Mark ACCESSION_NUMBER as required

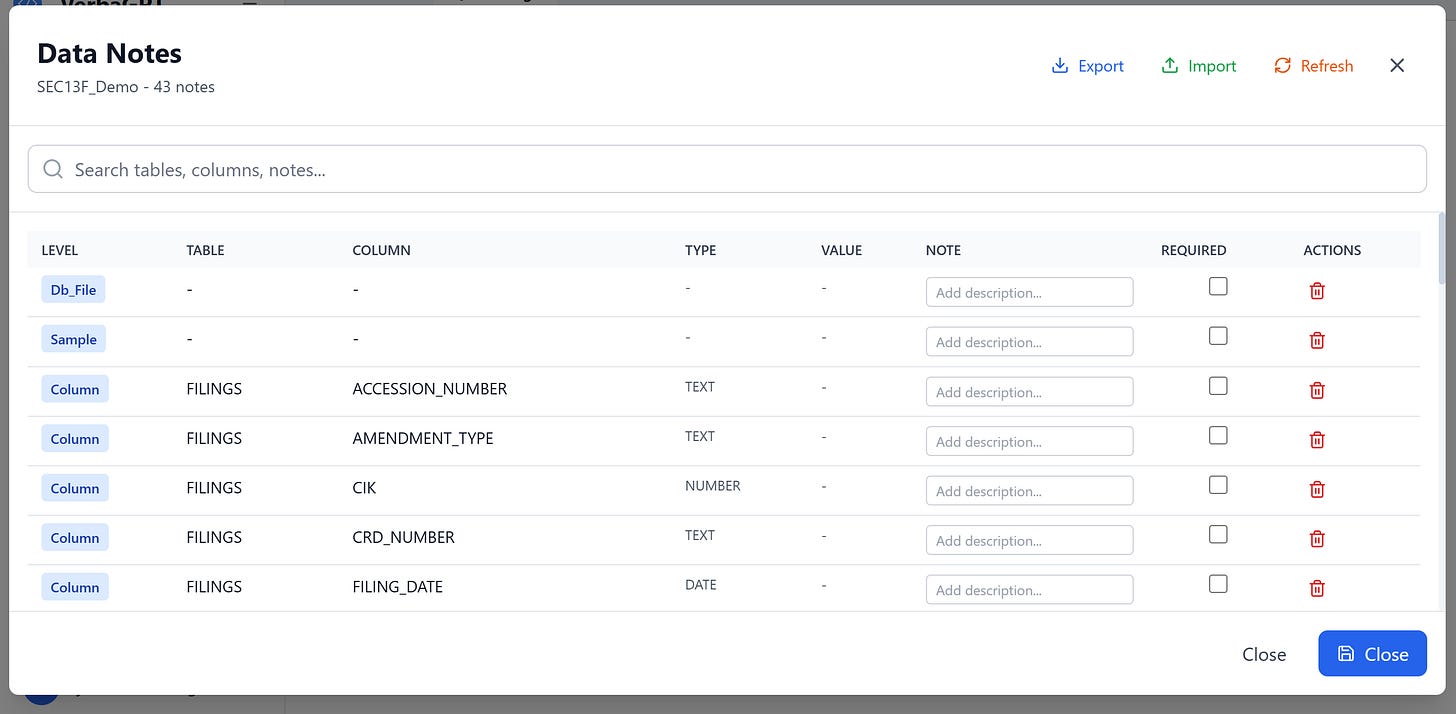point(1218,385)
